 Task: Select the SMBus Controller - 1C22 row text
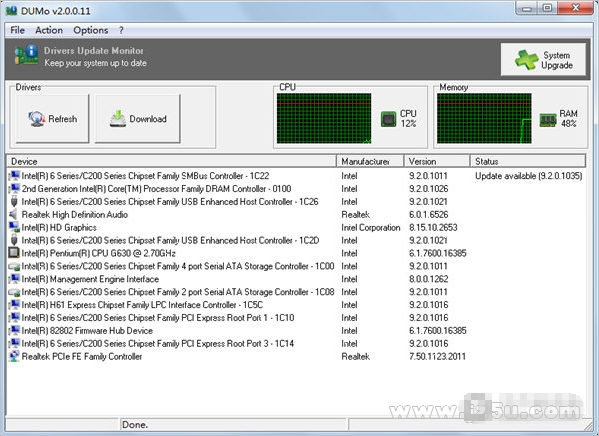[x=145, y=176]
